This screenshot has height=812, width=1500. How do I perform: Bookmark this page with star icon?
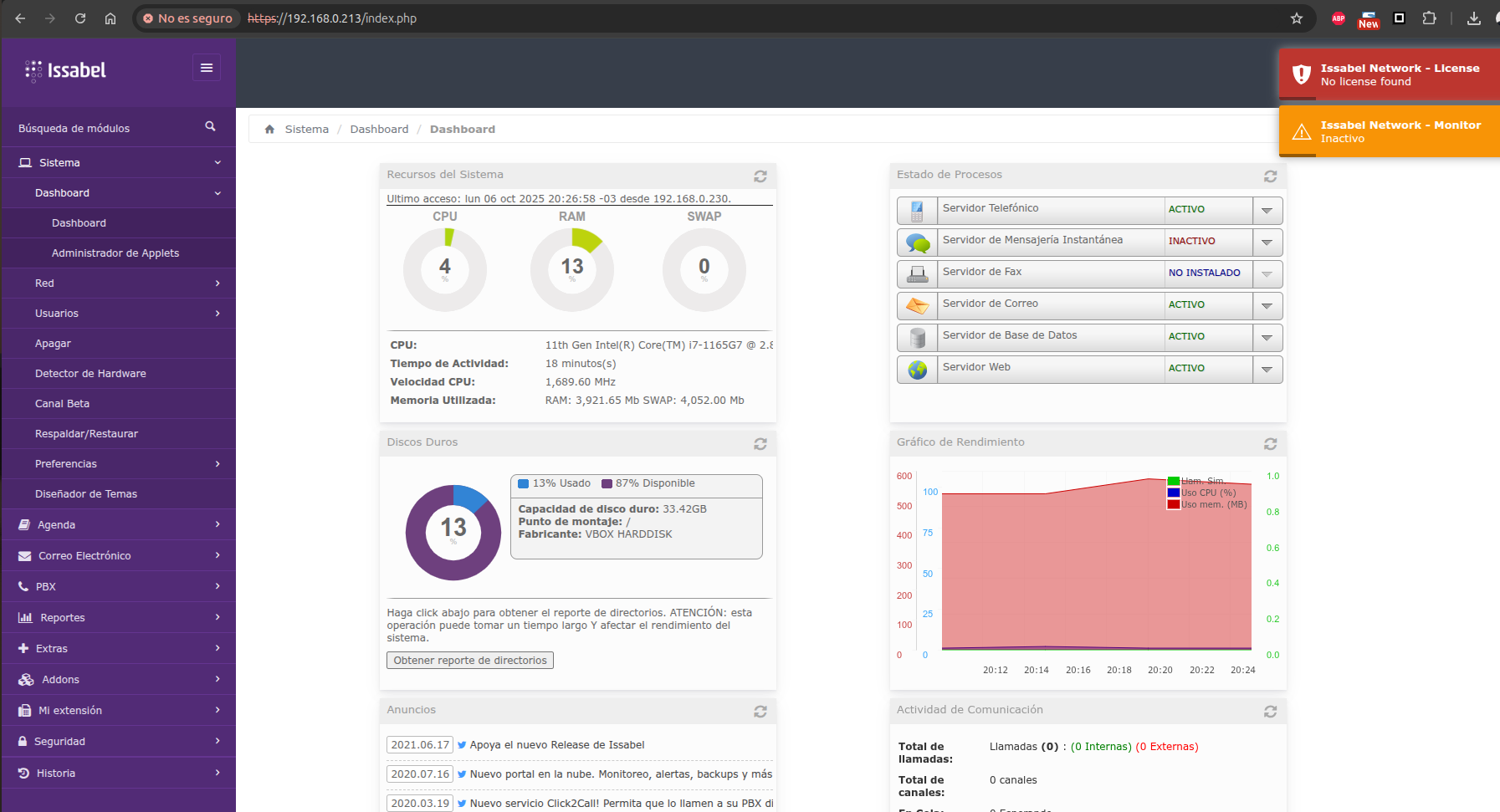pos(1297,18)
